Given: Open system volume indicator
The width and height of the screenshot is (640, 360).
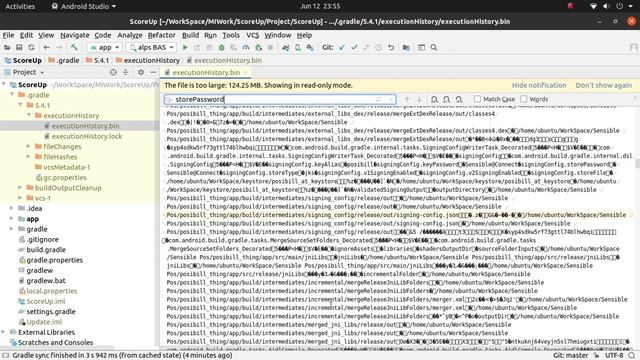Looking at the screenshot, I should tap(606, 6).
